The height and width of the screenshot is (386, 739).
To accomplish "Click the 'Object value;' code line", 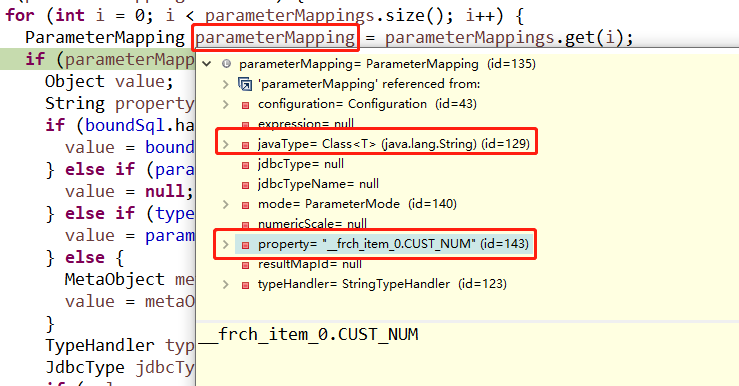I will coord(109,82).
